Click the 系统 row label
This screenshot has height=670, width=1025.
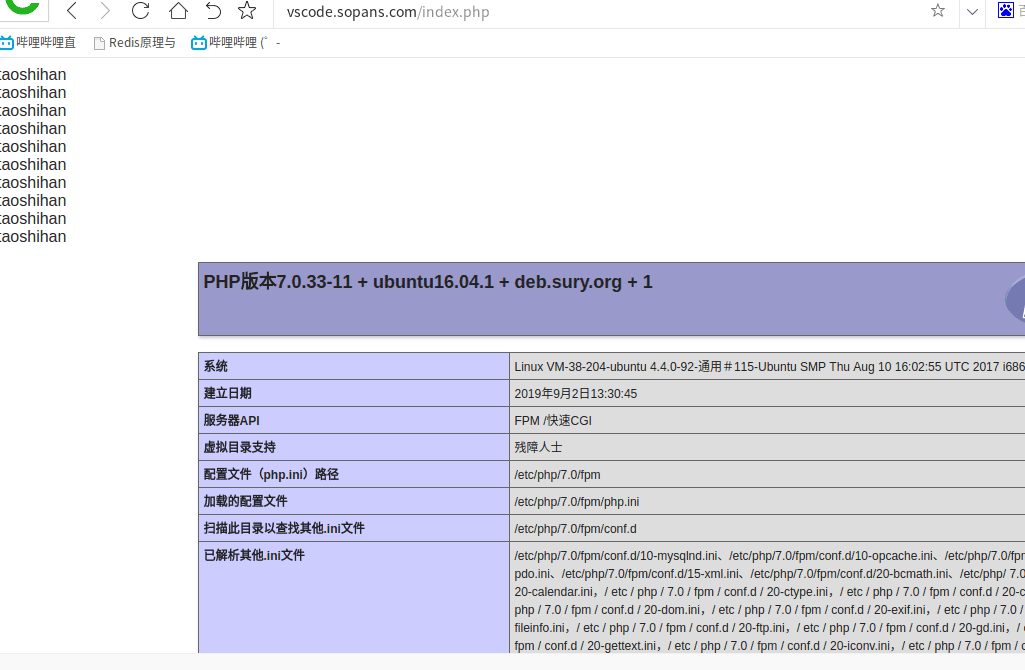tap(216, 366)
